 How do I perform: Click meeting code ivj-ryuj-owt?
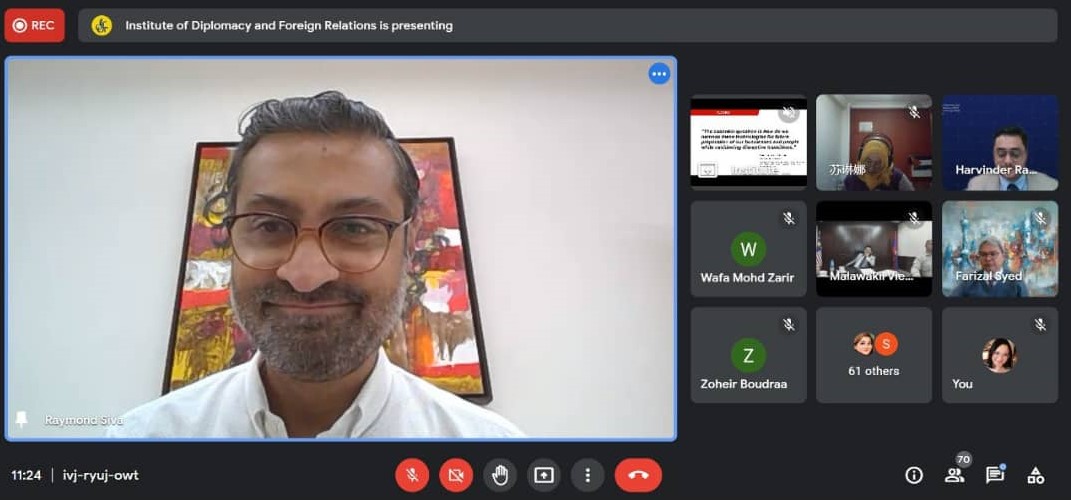pyautogui.click(x=98, y=475)
